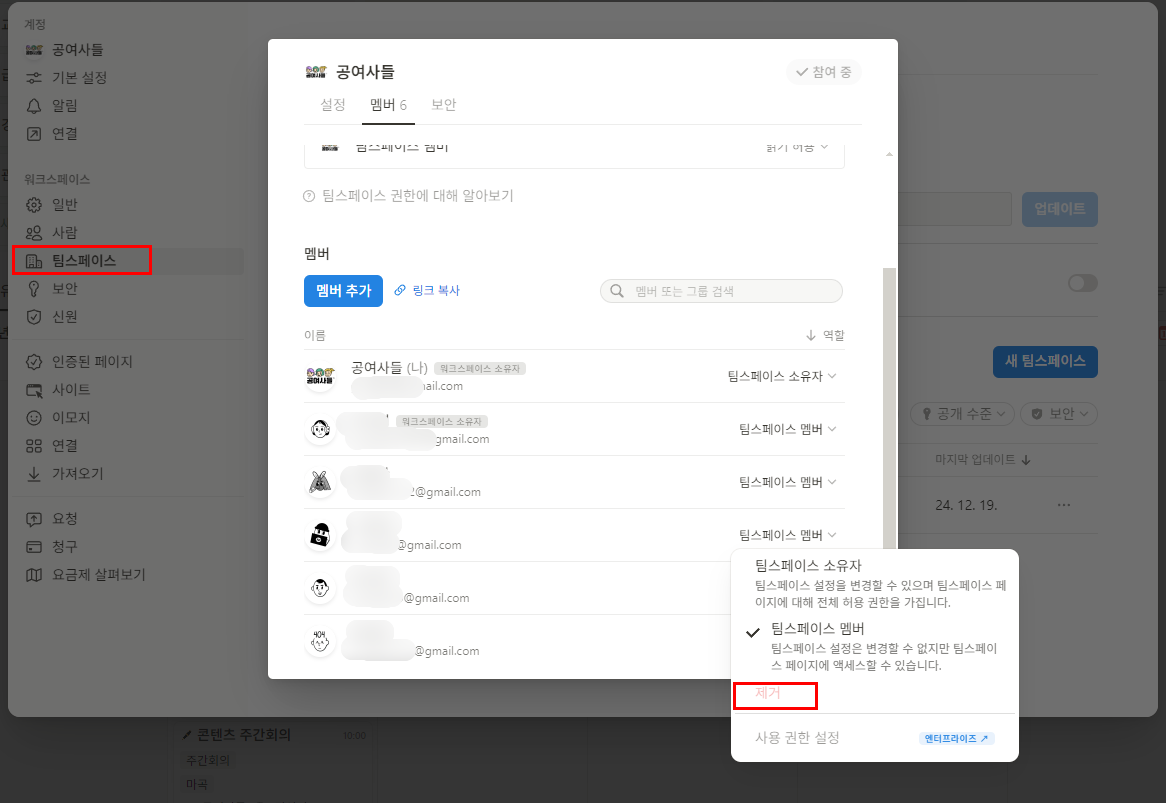Open the 보안 filter dropdown in background

point(1059,413)
